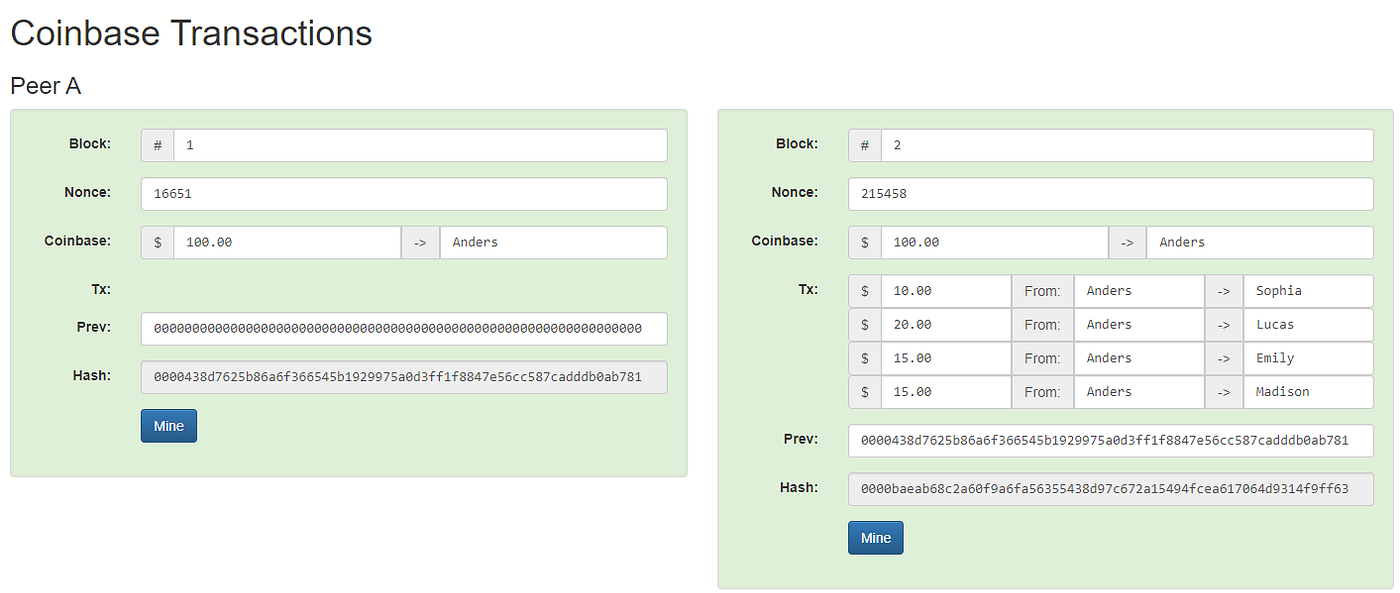
Task: Edit the 10.00 transaction amount
Action: point(946,291)
